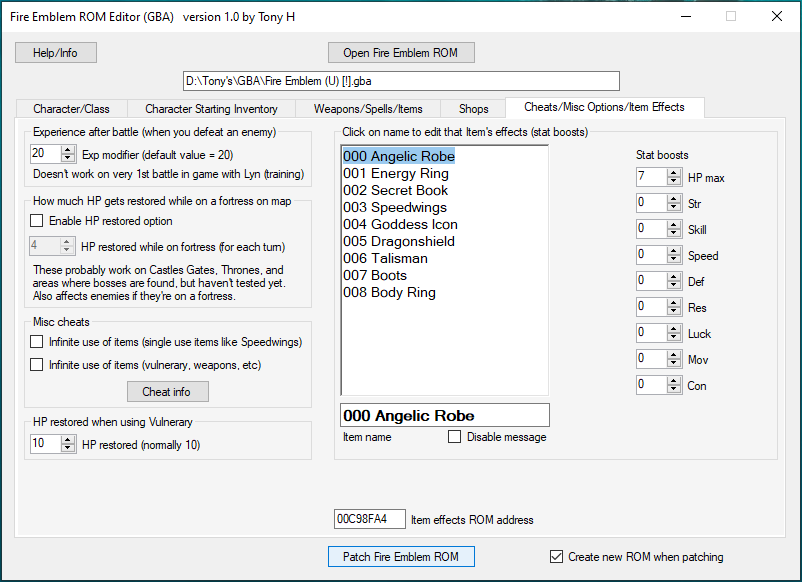The image size is (802, 582).
Task: Open the Weapons/Spells/Items tab
Action: coord(368,108)
